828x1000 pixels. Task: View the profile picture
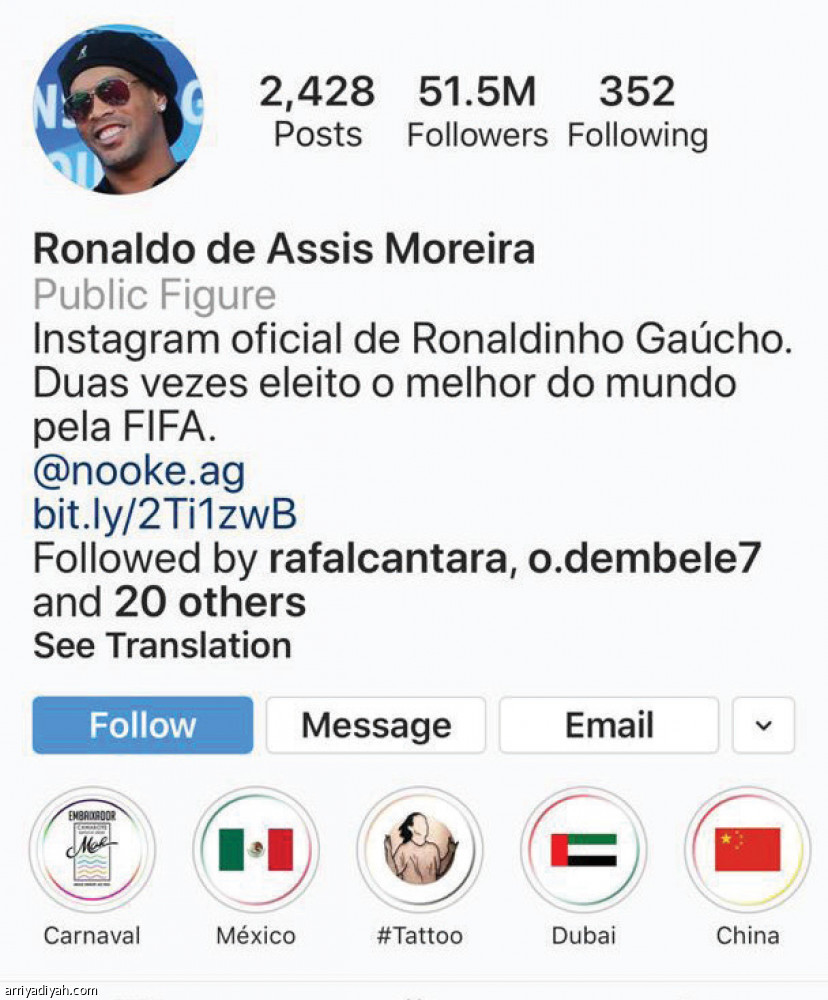119,109
